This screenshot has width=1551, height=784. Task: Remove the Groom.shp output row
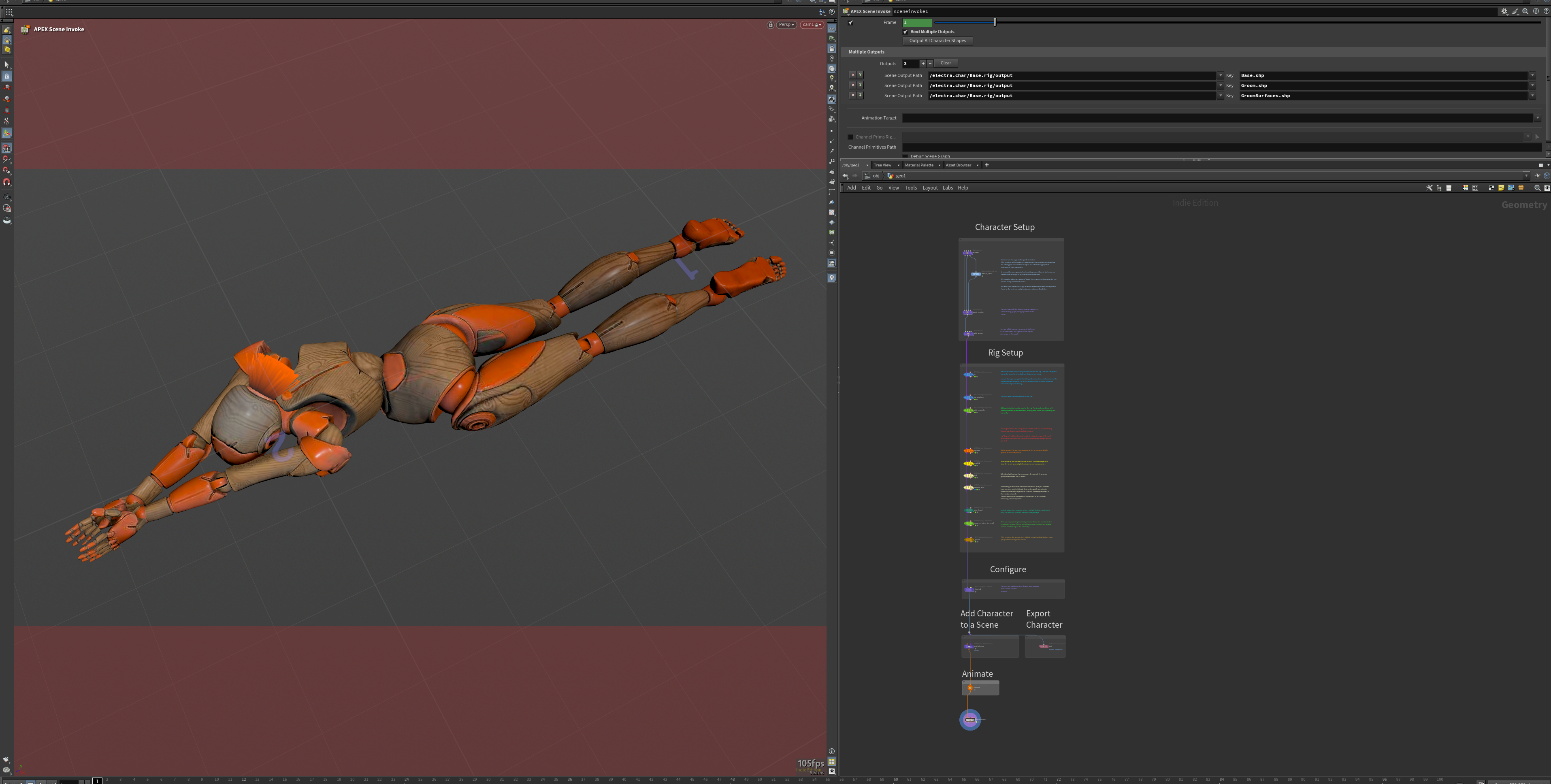tap(852, 85)
